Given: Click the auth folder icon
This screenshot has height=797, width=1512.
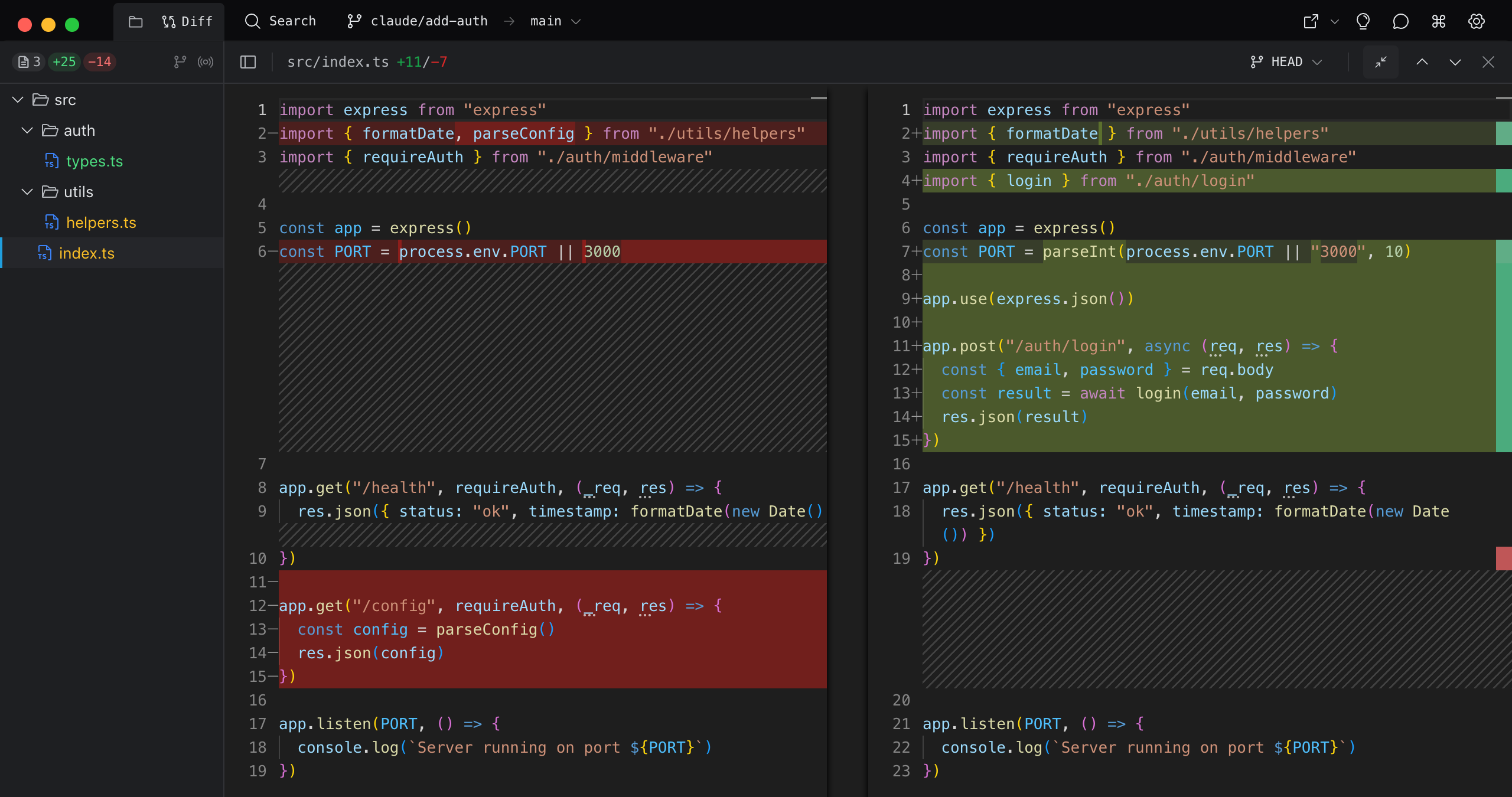Looking at the screenshot, I should [50, 130].
